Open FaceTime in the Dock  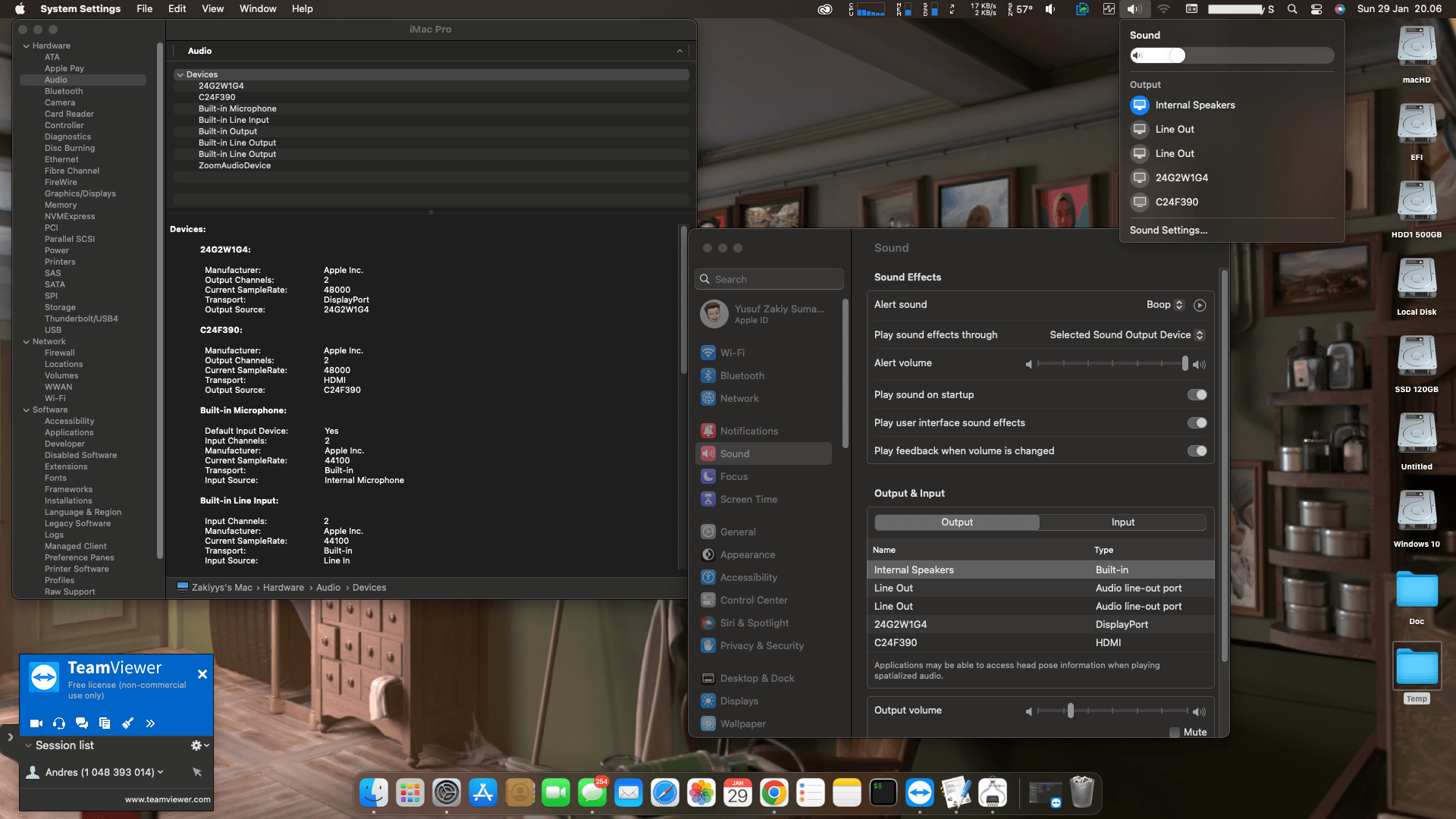point(556,793)
